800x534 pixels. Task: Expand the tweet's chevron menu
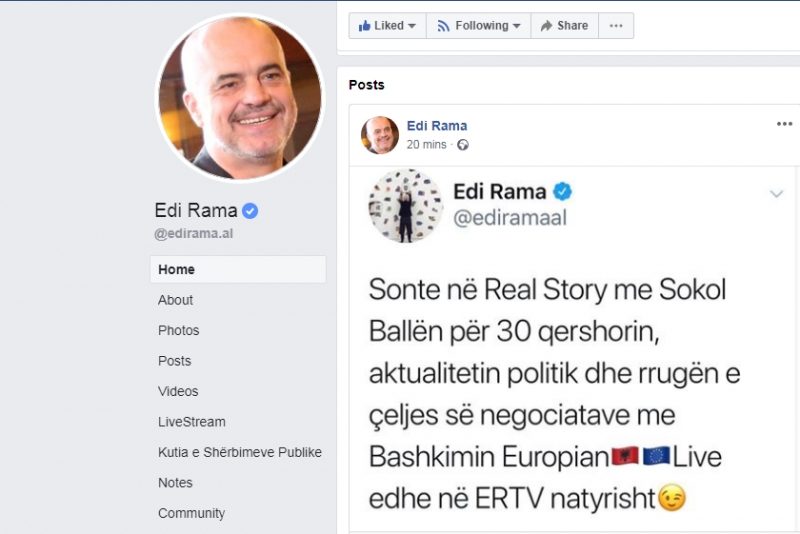pyautogui.click(x=777, y=193)
